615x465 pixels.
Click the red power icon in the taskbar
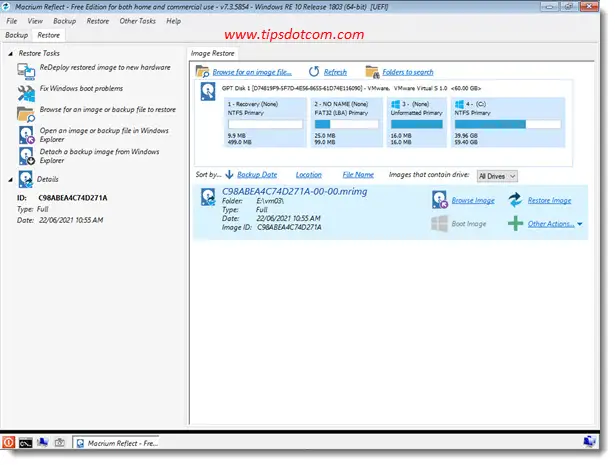point(8,442)
